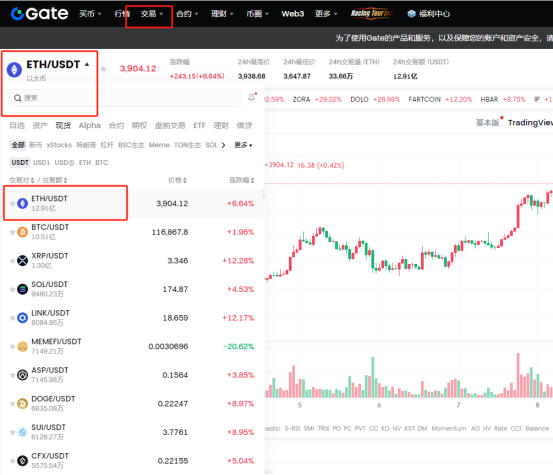Toggle the favorite star on the DOGE/USDT row
The width and height of the screenshot is (553, 475).
tap(12, 403)
